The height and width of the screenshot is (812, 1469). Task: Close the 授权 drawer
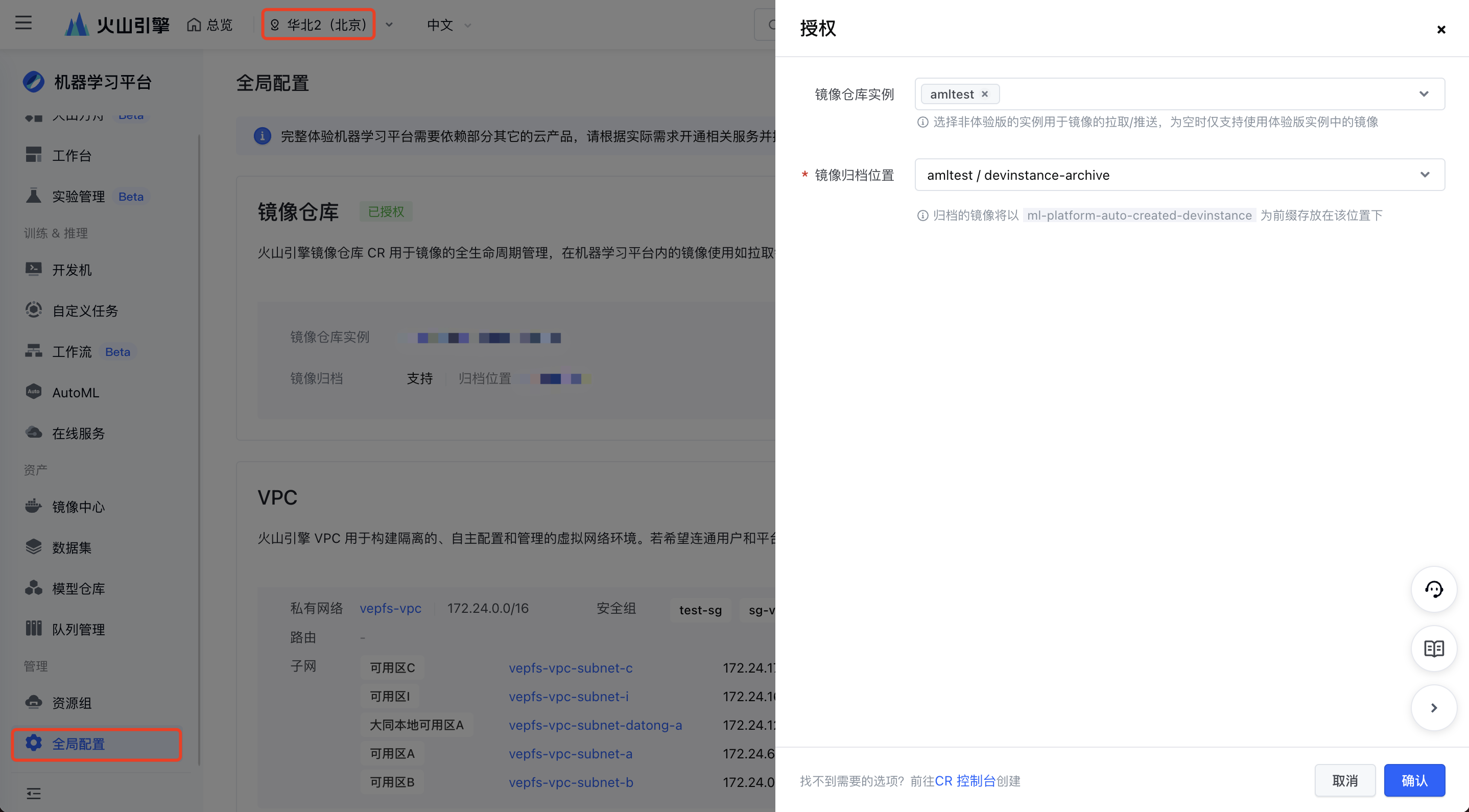(x=1441, y=30)
